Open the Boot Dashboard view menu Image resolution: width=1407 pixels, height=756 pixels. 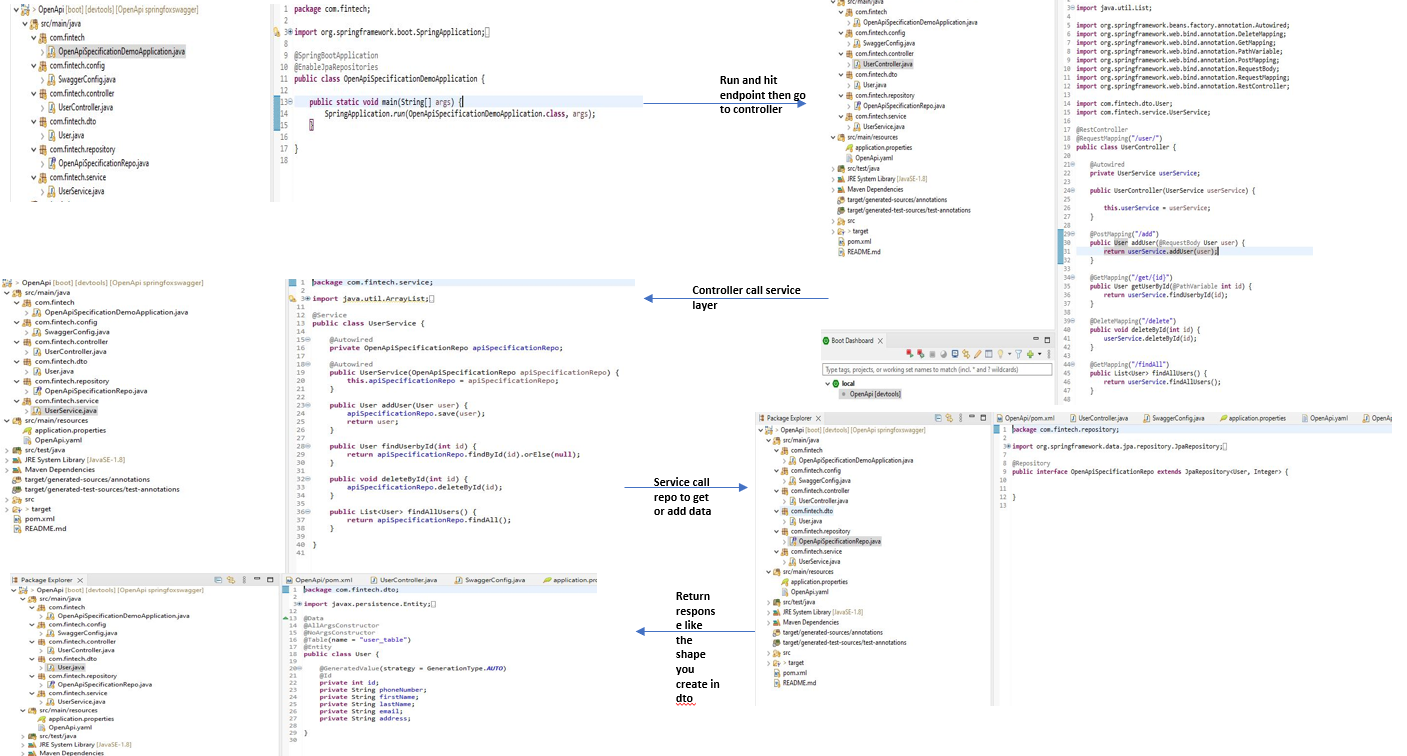[1050, 354]
